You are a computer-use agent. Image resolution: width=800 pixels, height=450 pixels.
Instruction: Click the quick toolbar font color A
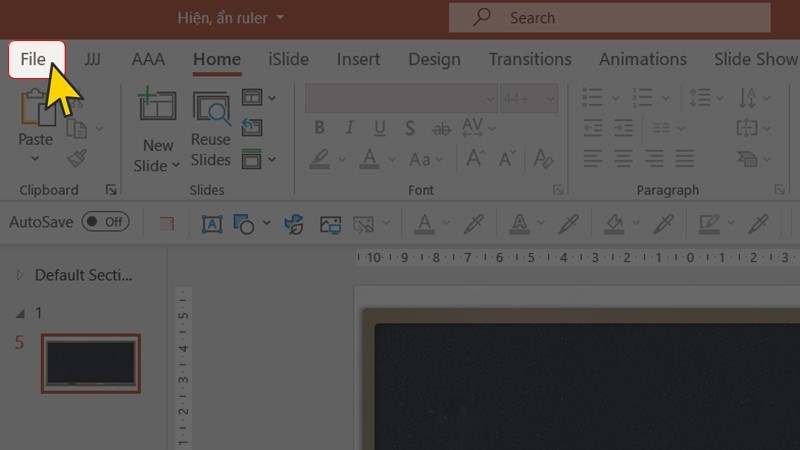pos(424,224)
